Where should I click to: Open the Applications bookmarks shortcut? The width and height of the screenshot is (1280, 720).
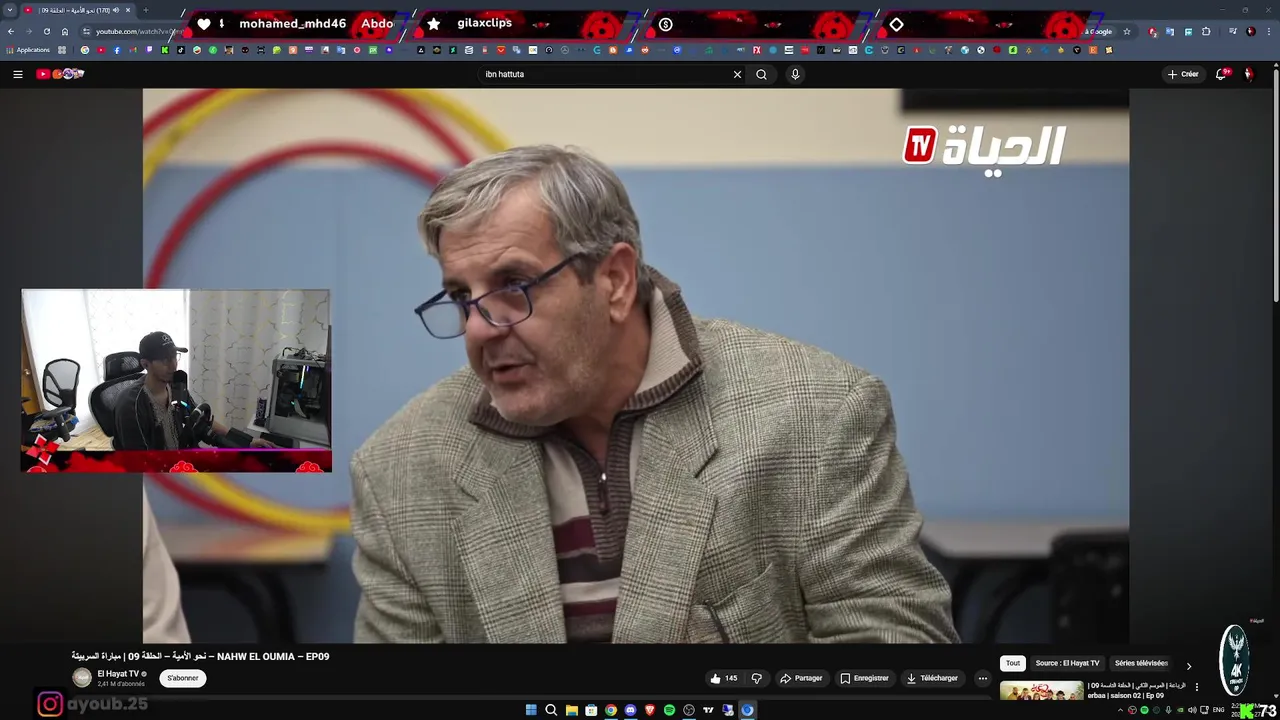coord(28,50)
